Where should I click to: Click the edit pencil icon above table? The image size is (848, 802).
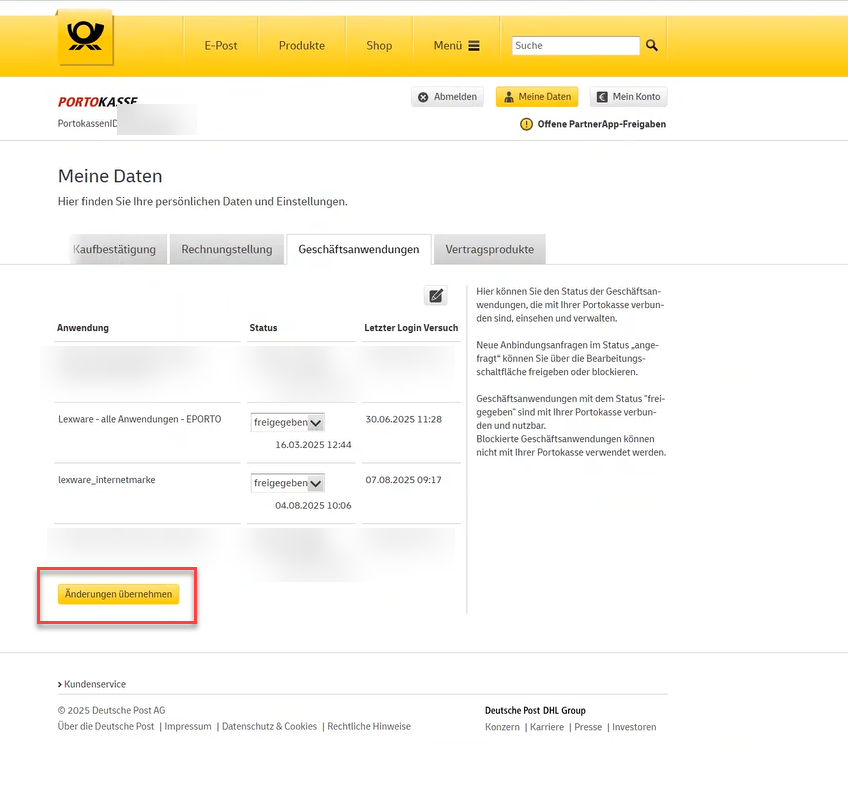pos(435,295)
